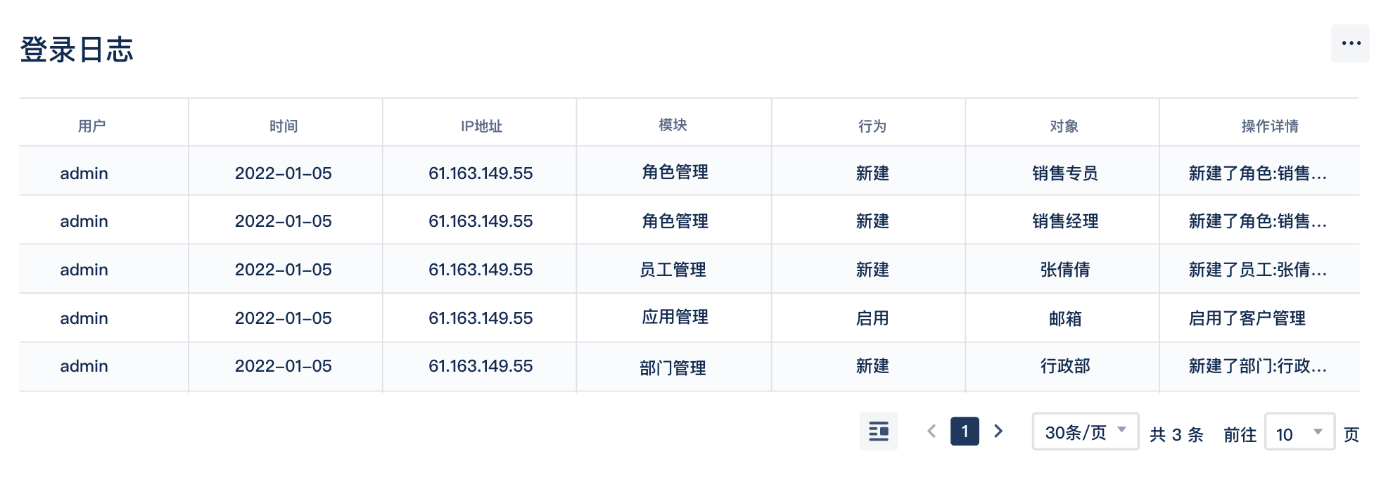Click the 用户 column header
Image resolution: width=1400 pixels, height=484 pixels.
point(92,126)
